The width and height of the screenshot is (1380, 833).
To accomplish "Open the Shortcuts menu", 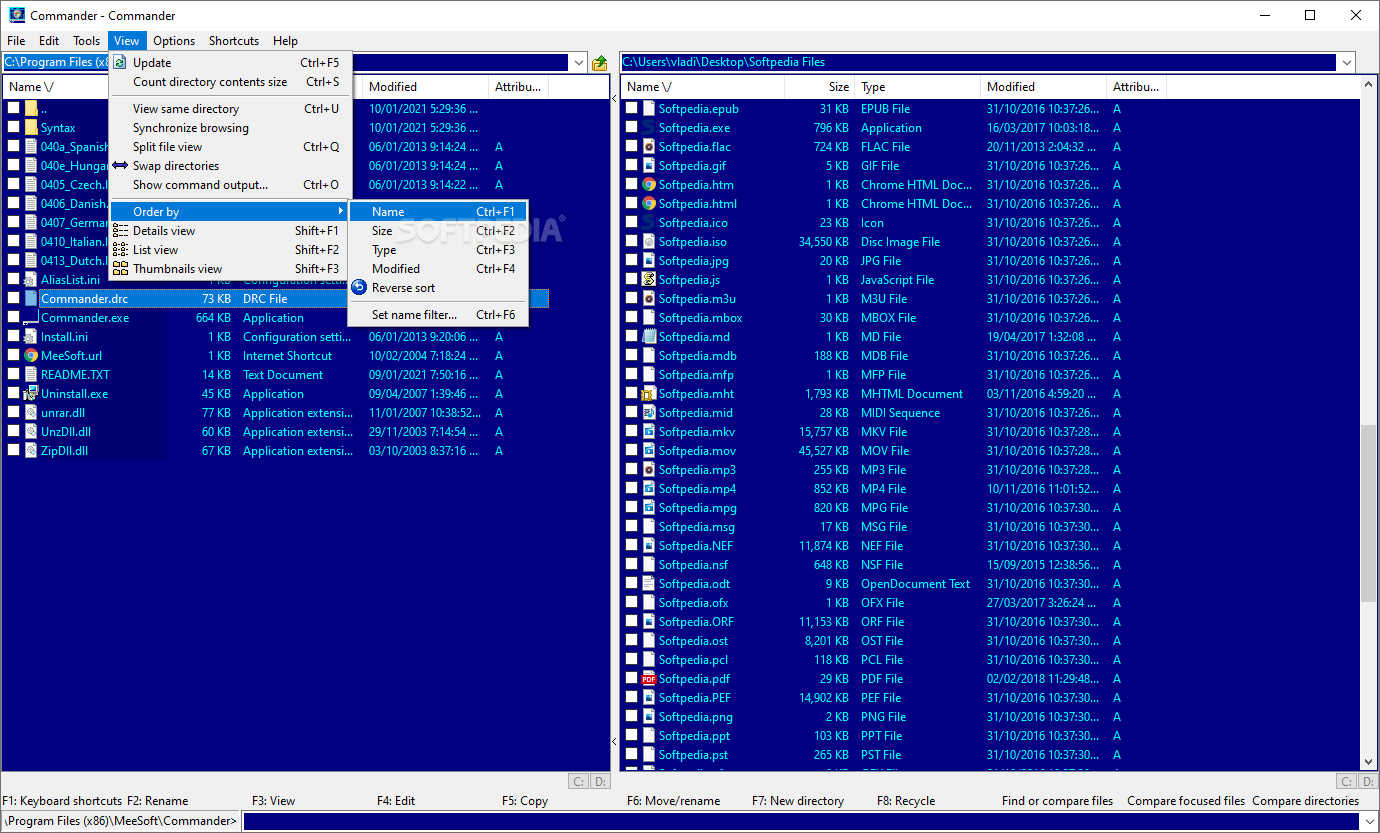I will (x=234, y=41).
